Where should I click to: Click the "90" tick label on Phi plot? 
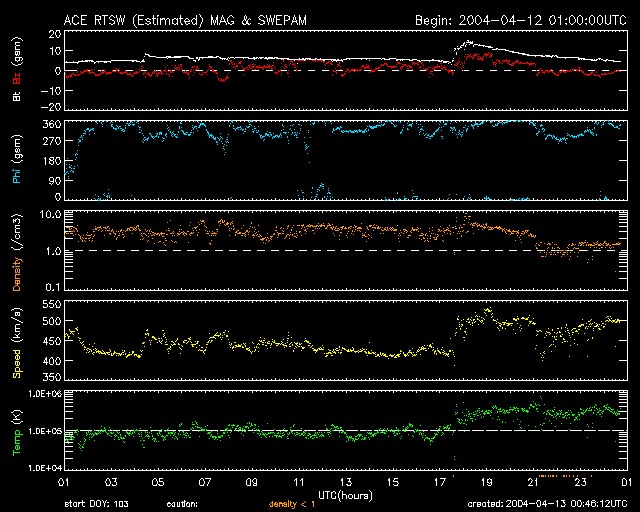56,181
